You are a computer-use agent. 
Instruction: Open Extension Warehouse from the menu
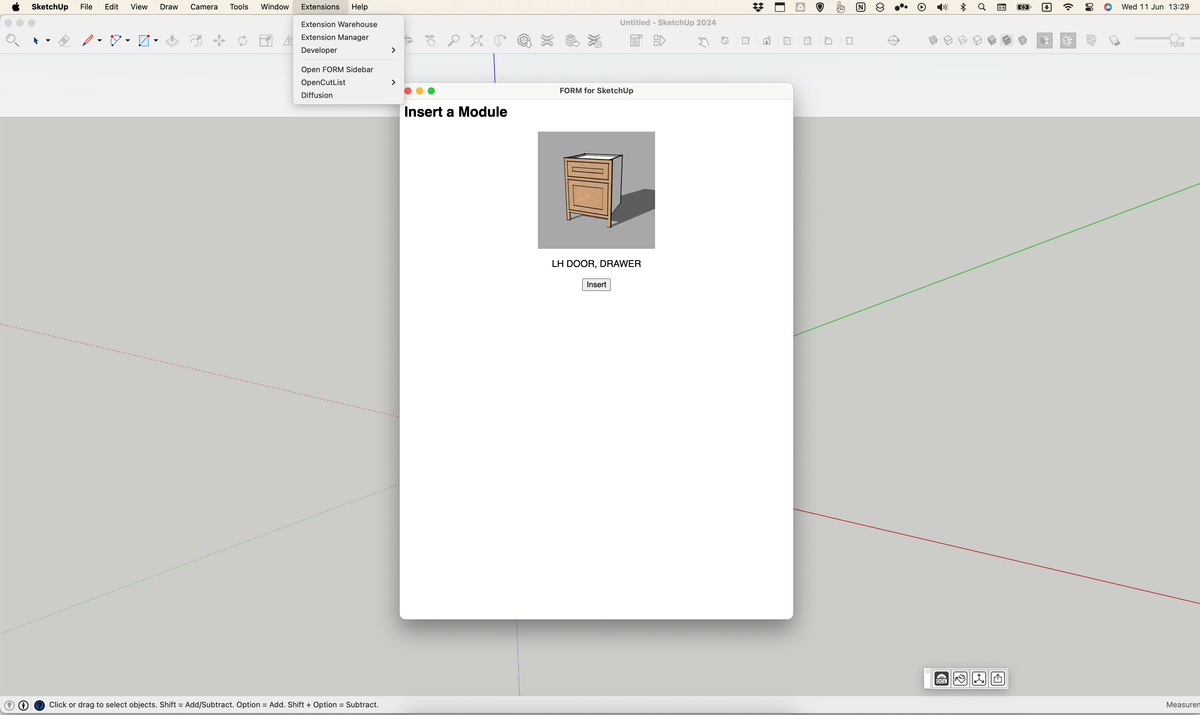point(339,24)
